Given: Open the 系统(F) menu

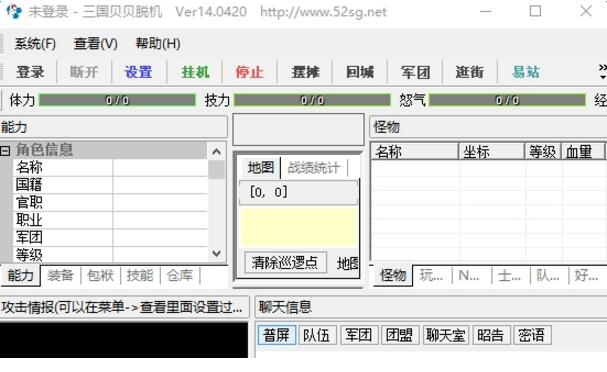Looking at the screenshot, I should (x=35, y=44).
